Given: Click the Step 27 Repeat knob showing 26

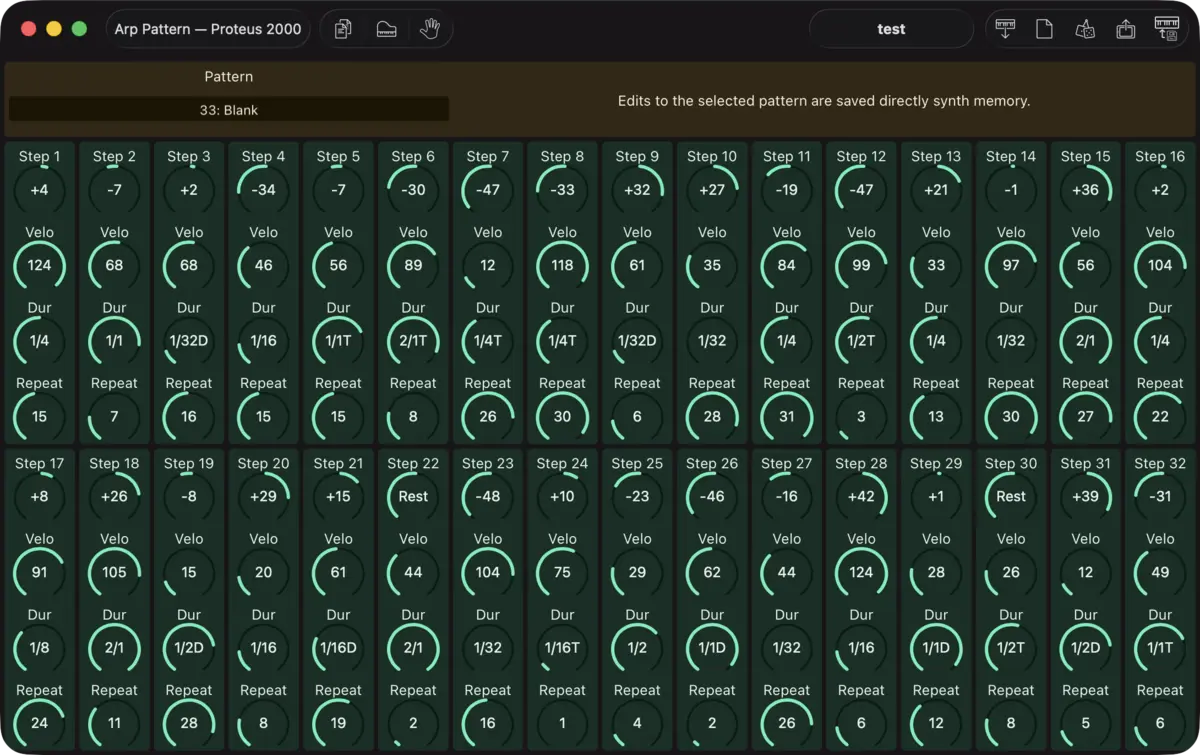Looking at the screenshot, I should (787, 724).
